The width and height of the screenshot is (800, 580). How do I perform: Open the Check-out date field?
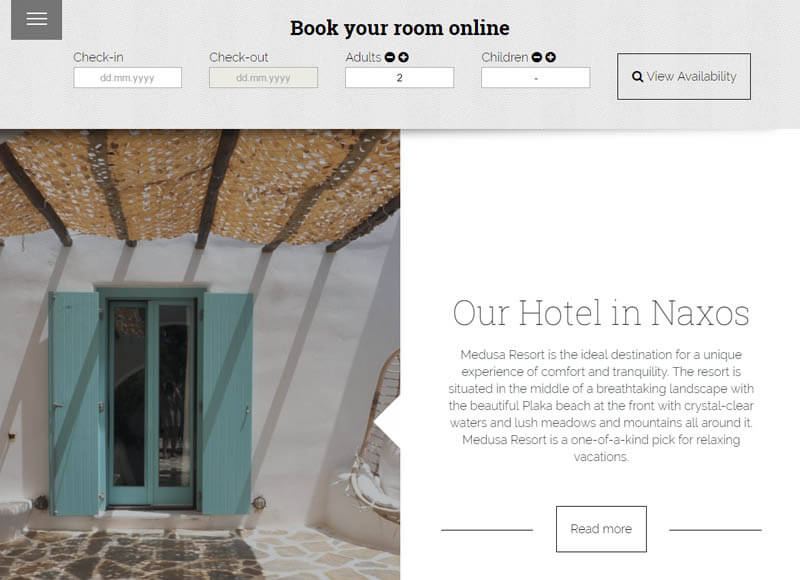[263, 78]
